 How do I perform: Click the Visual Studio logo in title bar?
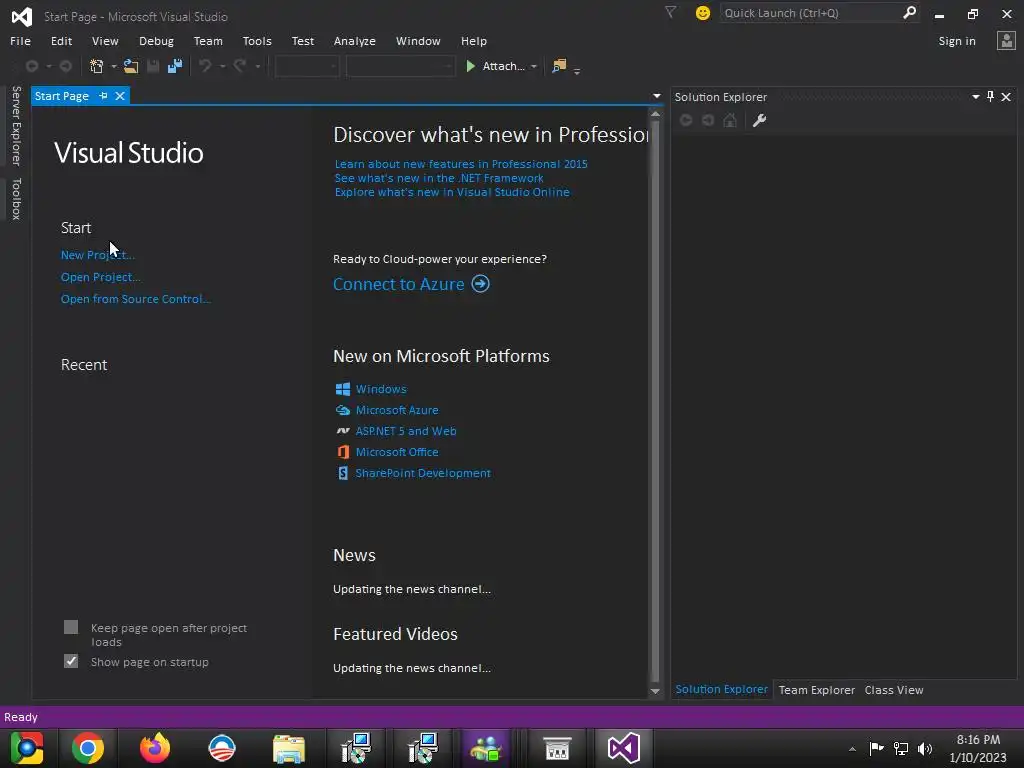(22, 16)
